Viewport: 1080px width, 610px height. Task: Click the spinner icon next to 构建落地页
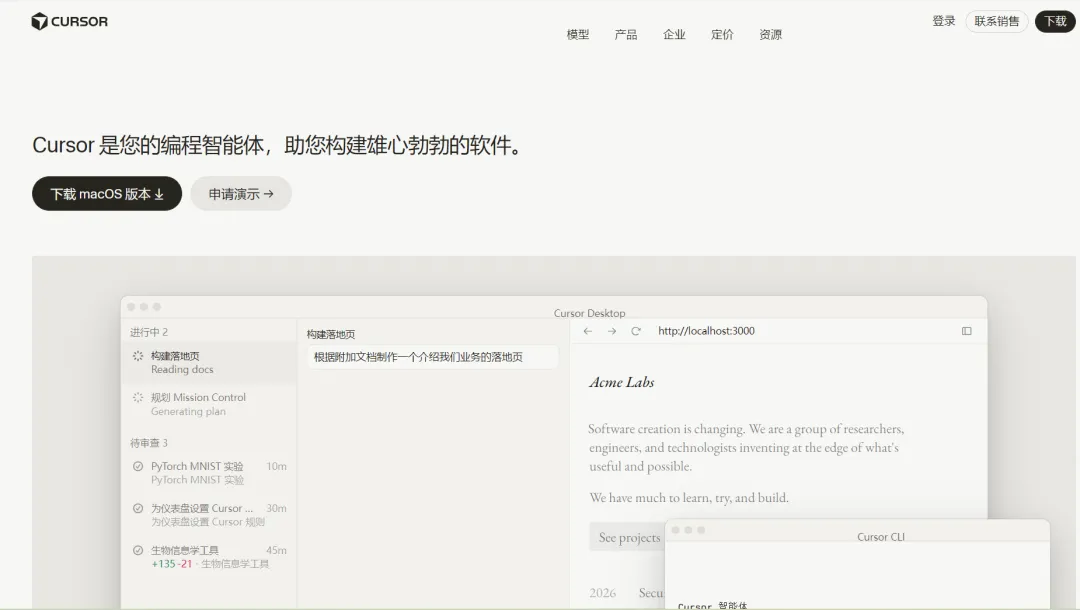coord(138,356)
